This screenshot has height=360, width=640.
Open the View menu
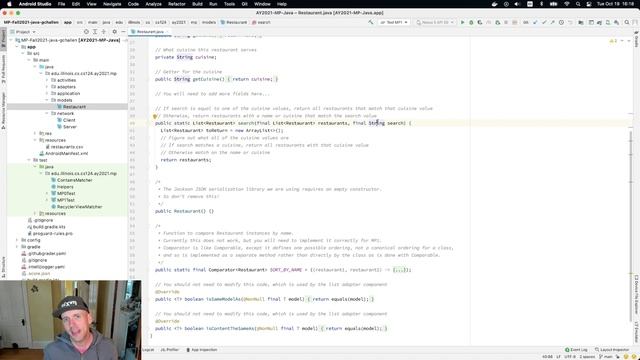[91, 4]
